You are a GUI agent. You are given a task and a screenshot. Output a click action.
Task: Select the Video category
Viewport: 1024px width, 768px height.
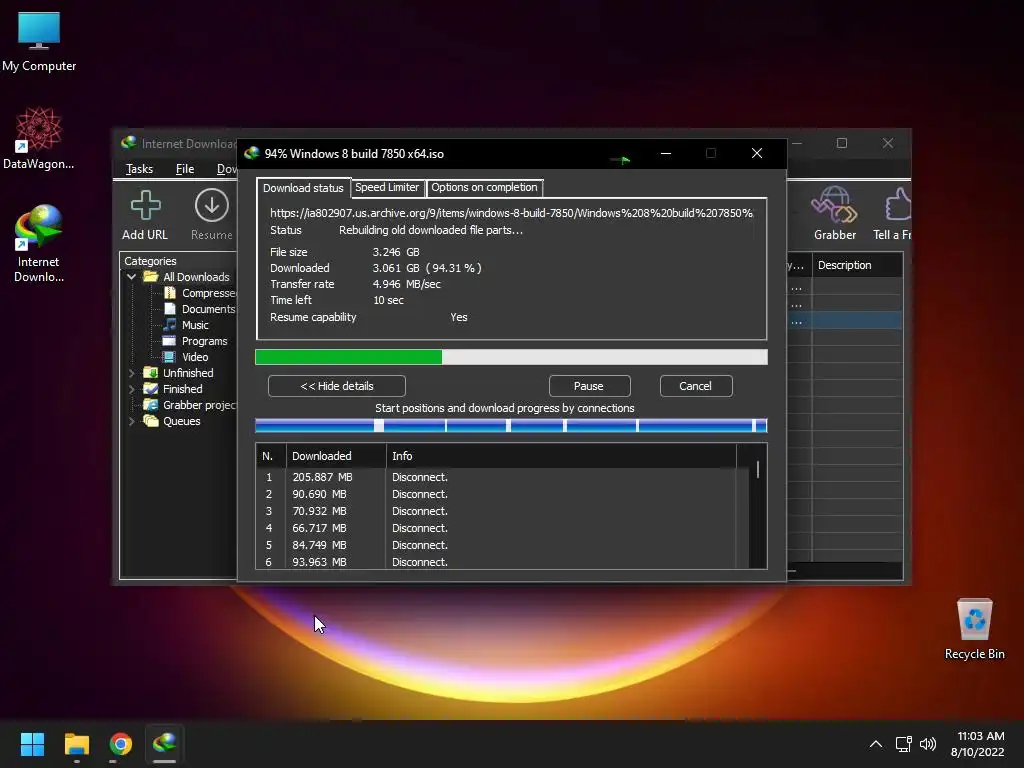coord(185,357)
